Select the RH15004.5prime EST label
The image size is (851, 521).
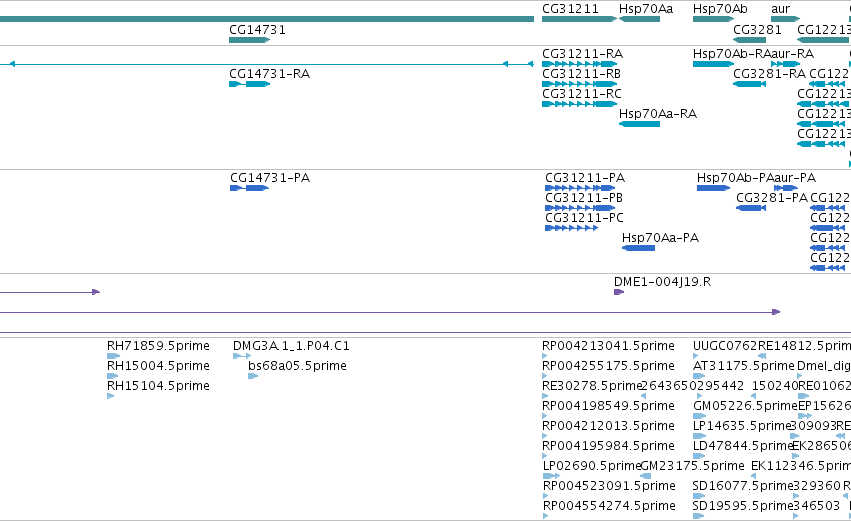click(x=158, y=366)
